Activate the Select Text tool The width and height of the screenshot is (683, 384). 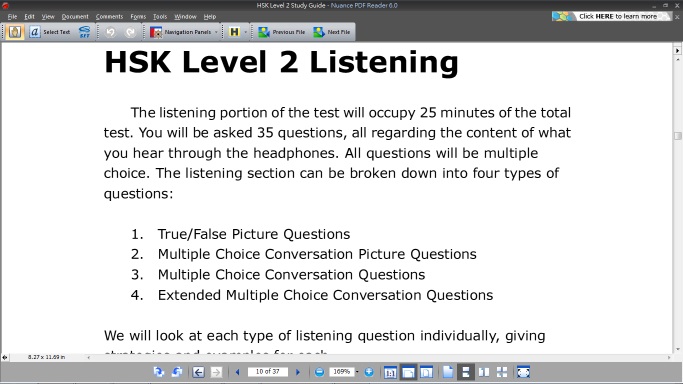click(x=50, y=32)
